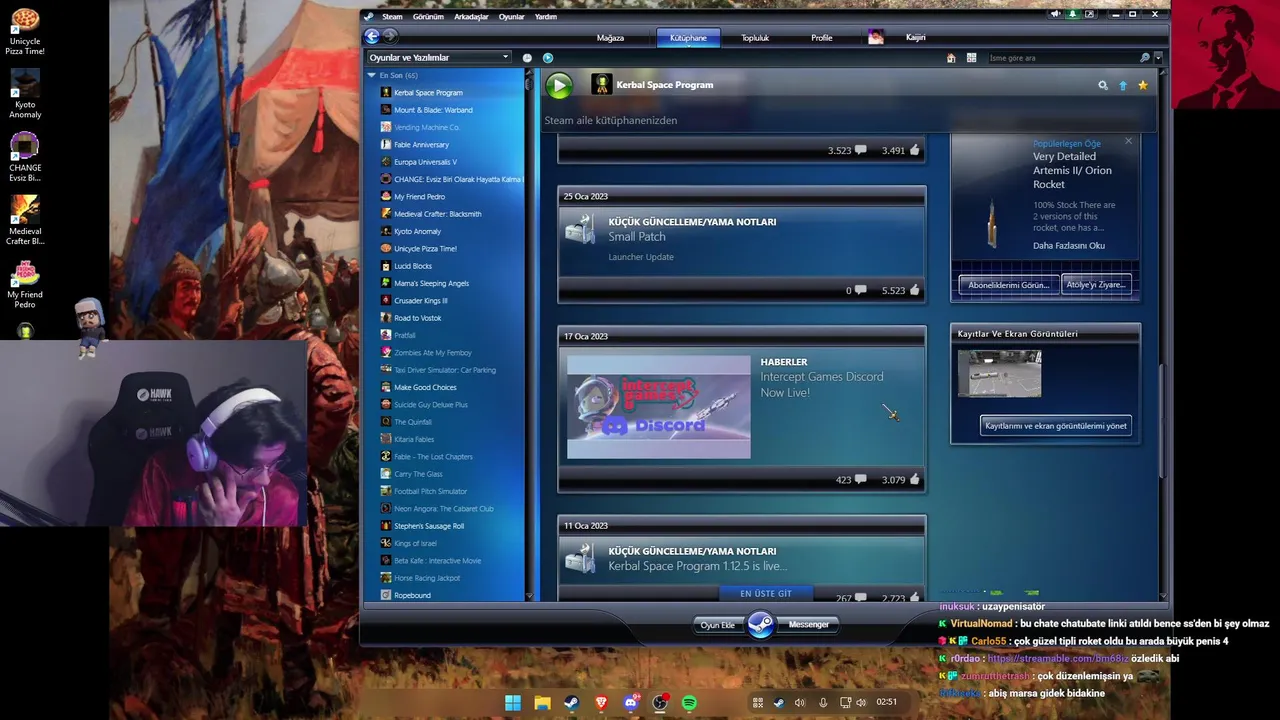The height and width of the screenshot is (720, 1280).
Task: Click the EN ÜSTE GİT button
Action: (766, 594)
